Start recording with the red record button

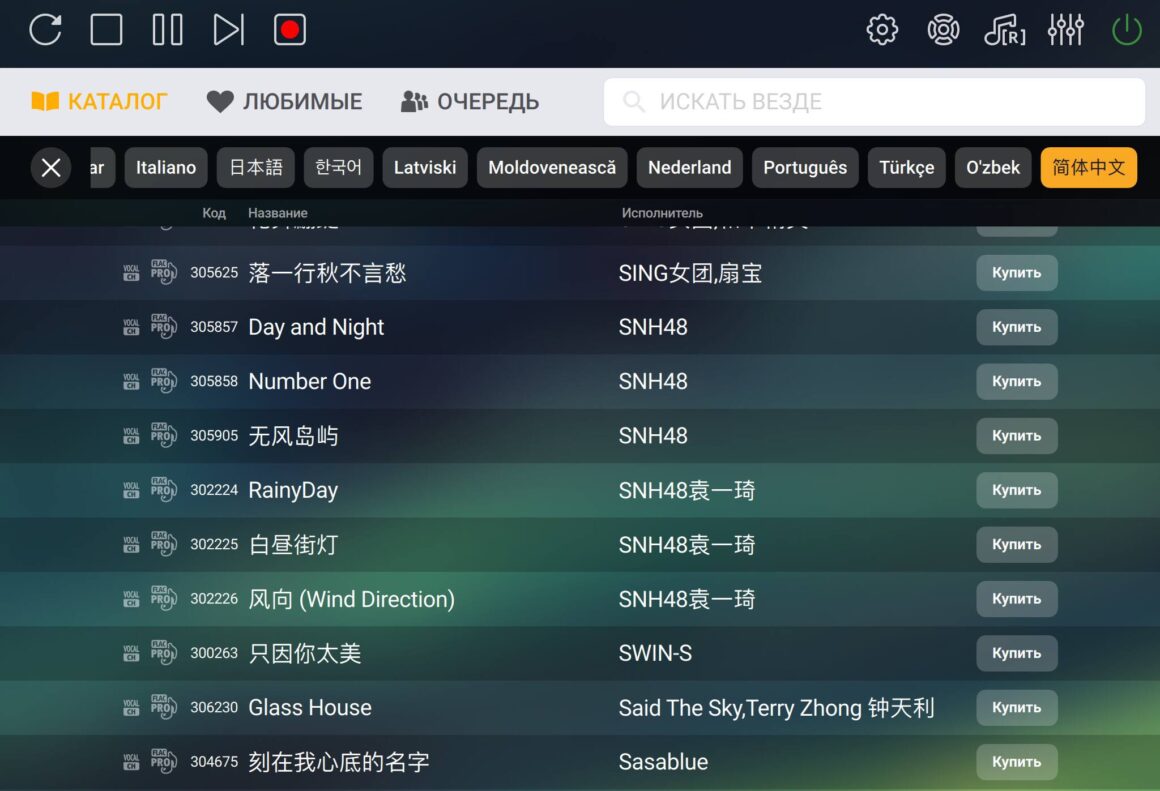pyautogui.click(x=290, y=30)
